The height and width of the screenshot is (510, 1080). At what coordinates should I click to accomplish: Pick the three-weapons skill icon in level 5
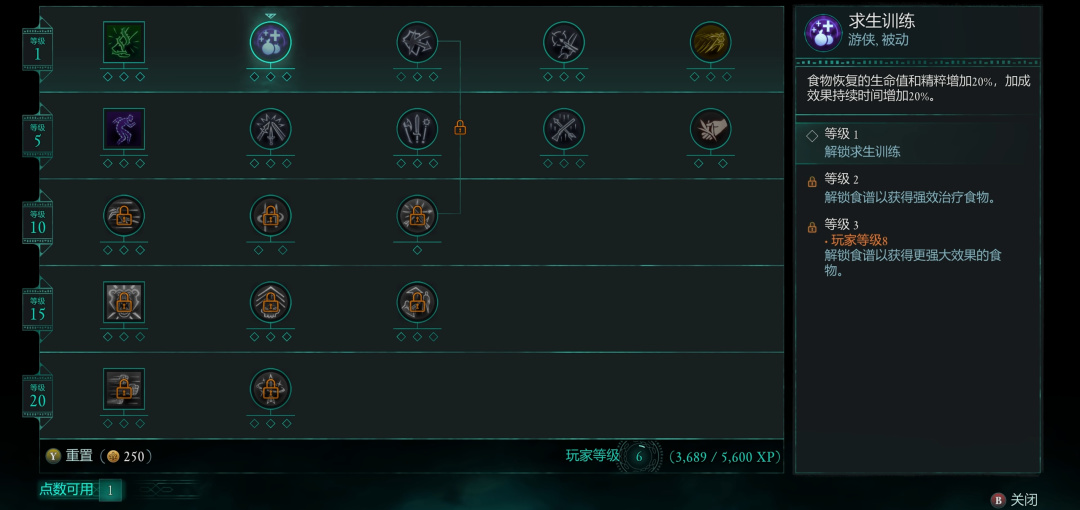417,129
